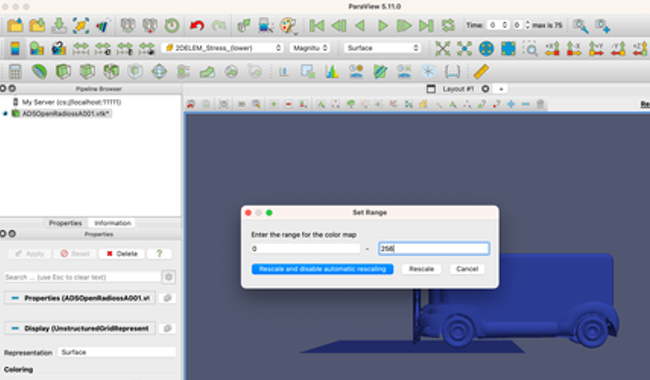Click the Slice filter icon
650x380 pixels.
pos(87,72)
